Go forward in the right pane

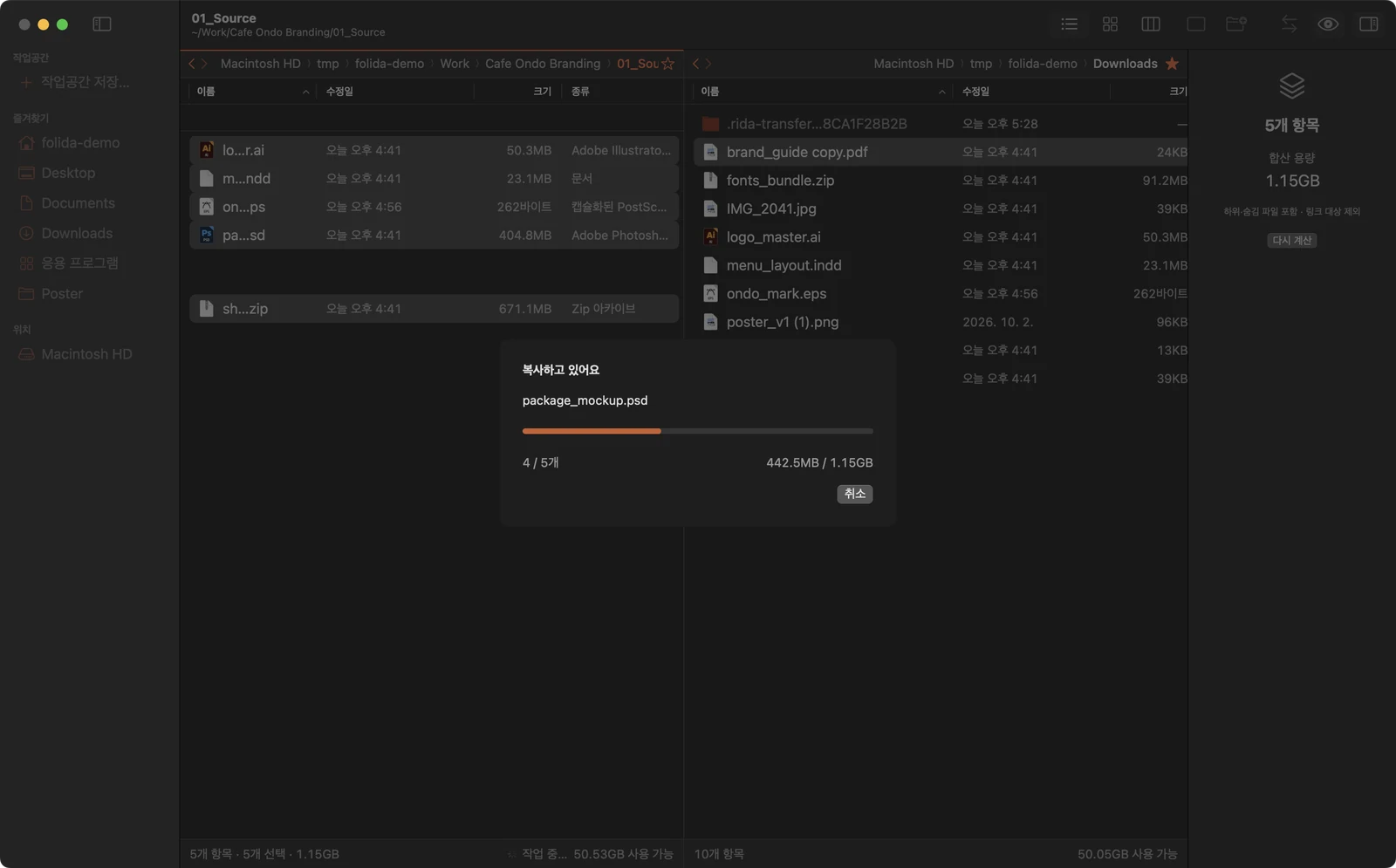point(708,64)
